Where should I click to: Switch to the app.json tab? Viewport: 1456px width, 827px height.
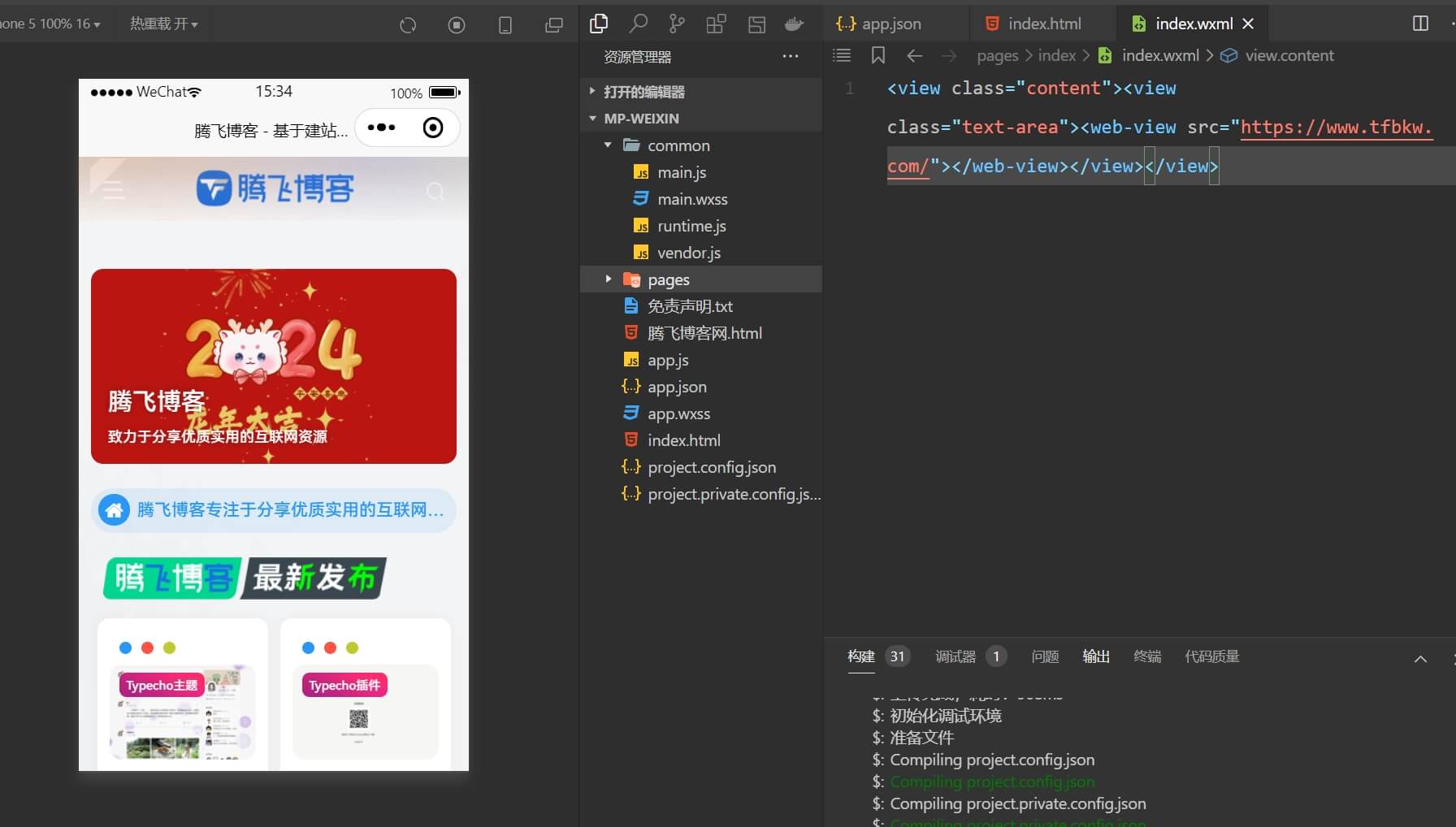pos(880,24)
